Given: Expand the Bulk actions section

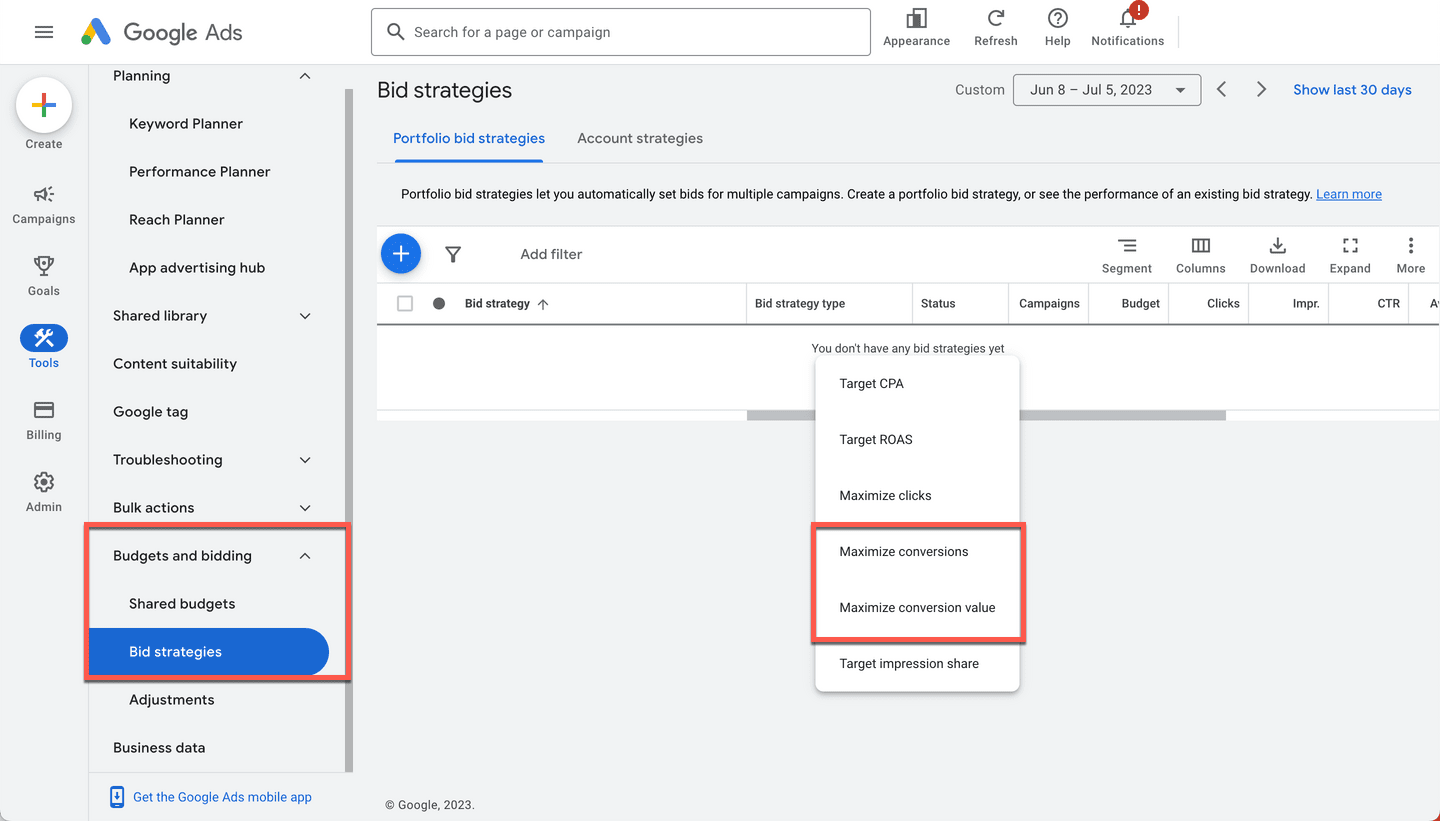Looking at the screenshot, I should click(x=305, y=508).
